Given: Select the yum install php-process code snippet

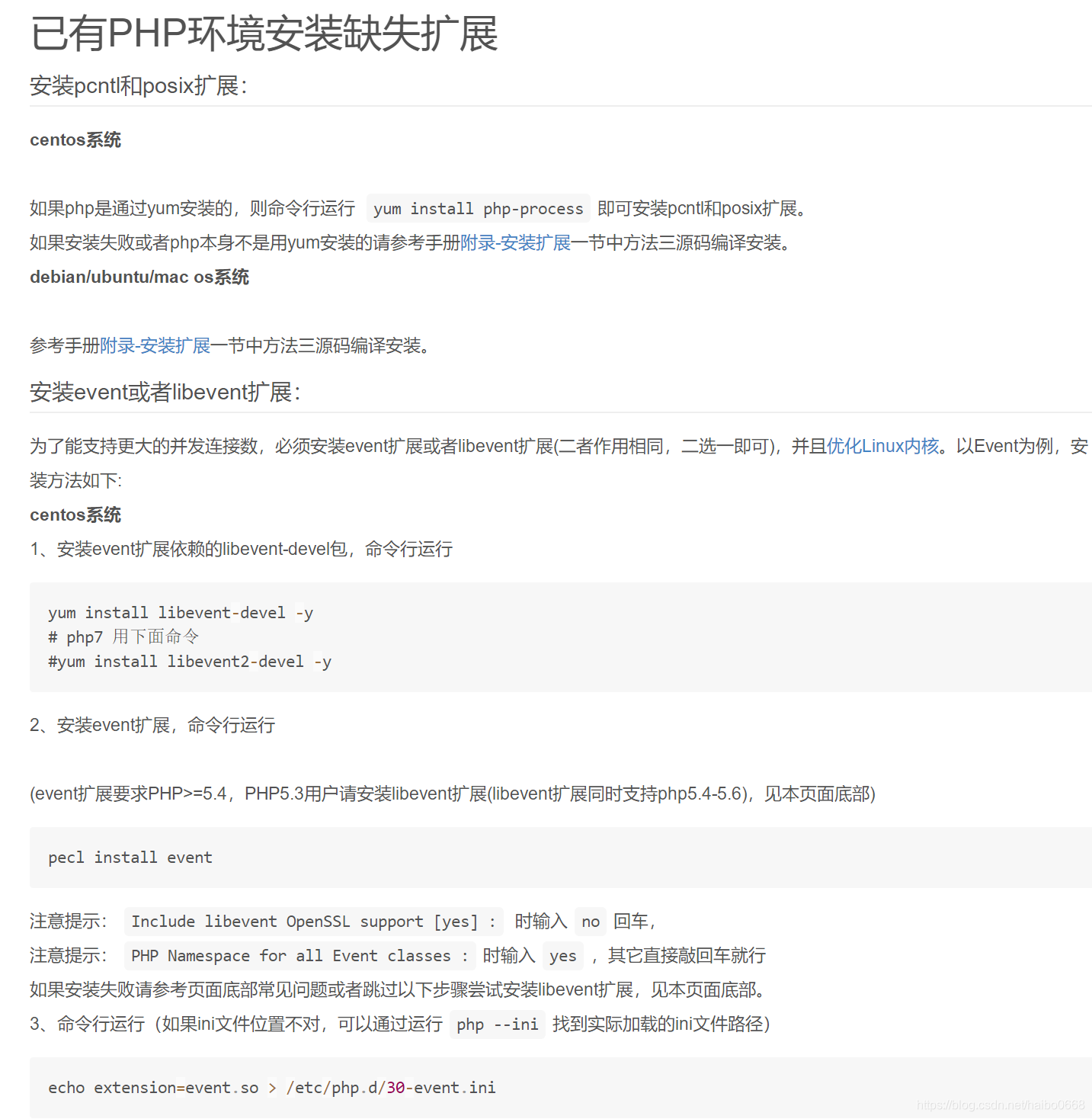Looking at the screenshot, I should point(477,208).
